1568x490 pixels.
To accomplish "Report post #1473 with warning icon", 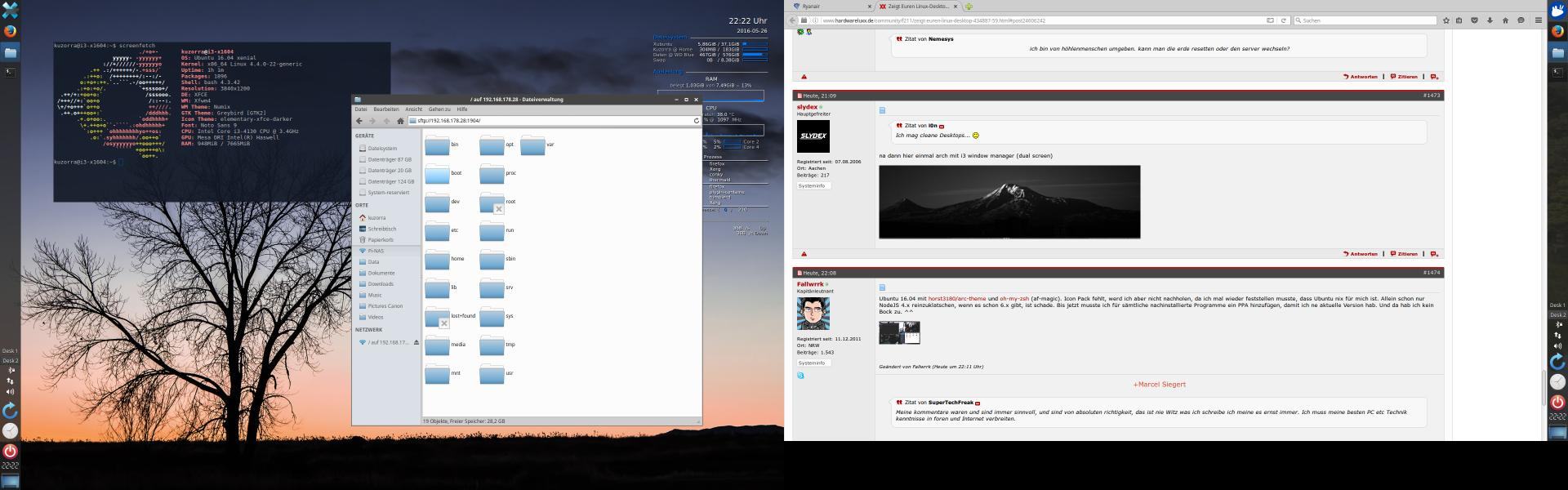I will tap(804, 254).
